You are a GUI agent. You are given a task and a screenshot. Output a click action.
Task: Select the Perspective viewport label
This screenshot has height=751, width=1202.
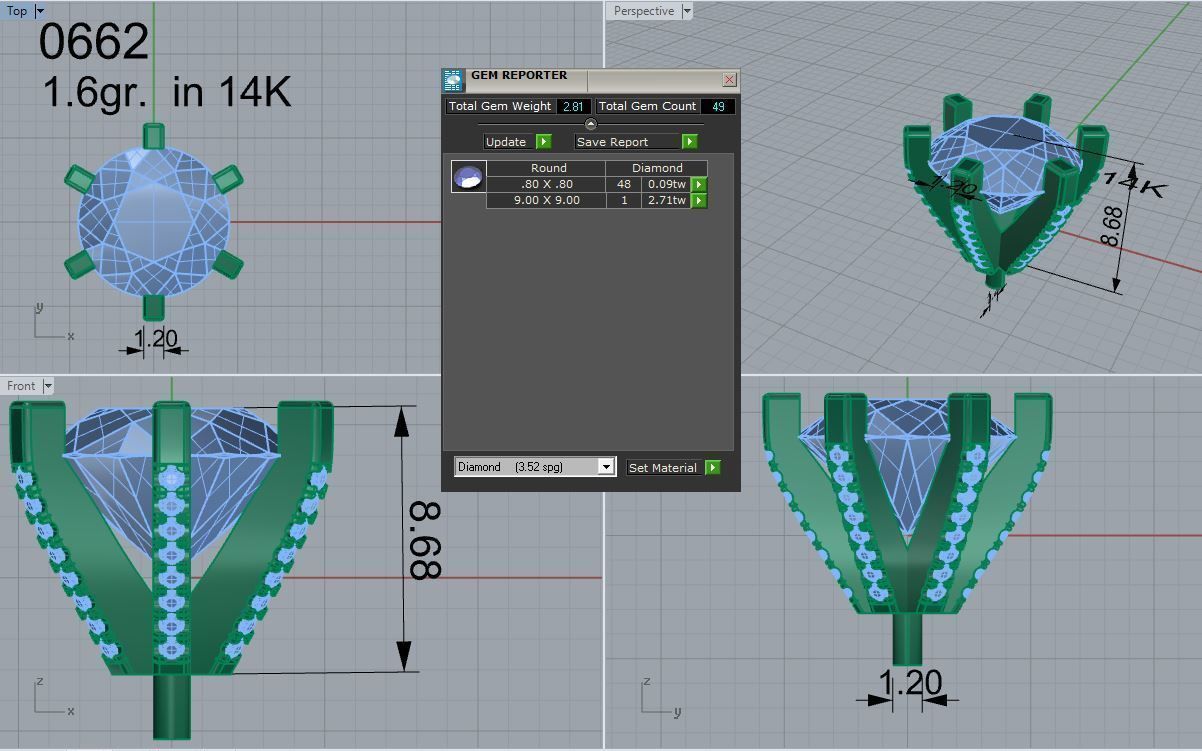(x=644, y=11)
